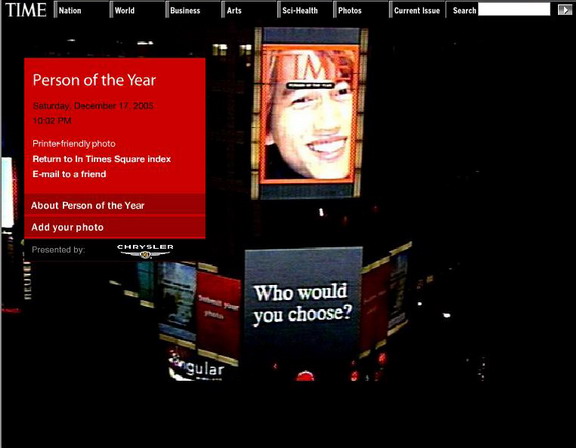Select the Arts navigation tab
The width and height of the screenshot is (576, 448).
pyautogui.click(x=234, y=10)
